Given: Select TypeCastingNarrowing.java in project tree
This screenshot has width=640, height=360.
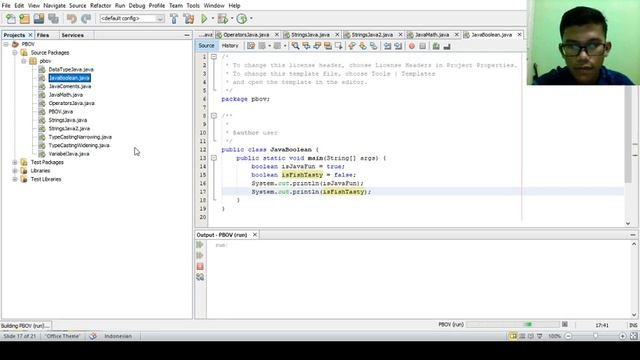Looking at the screenshot, I should [x=80, y=137].
